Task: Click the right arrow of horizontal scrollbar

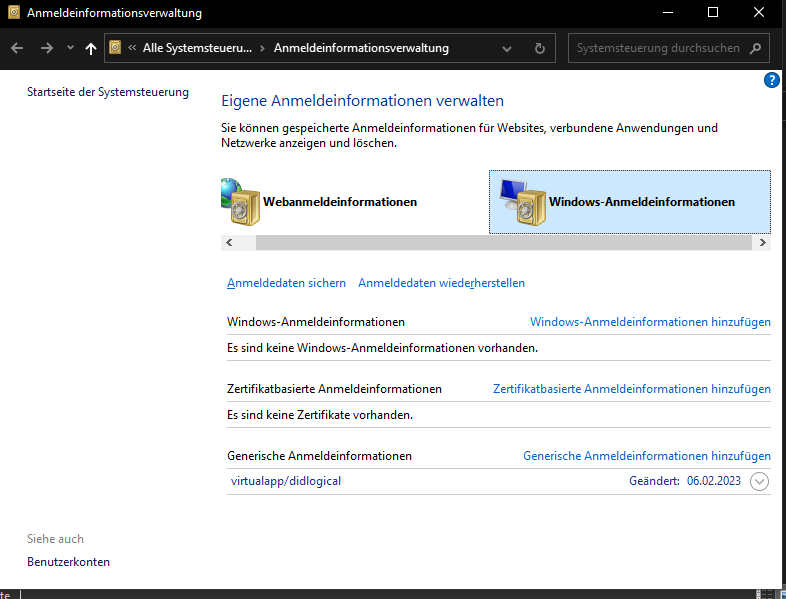Action: click(762, 243)
